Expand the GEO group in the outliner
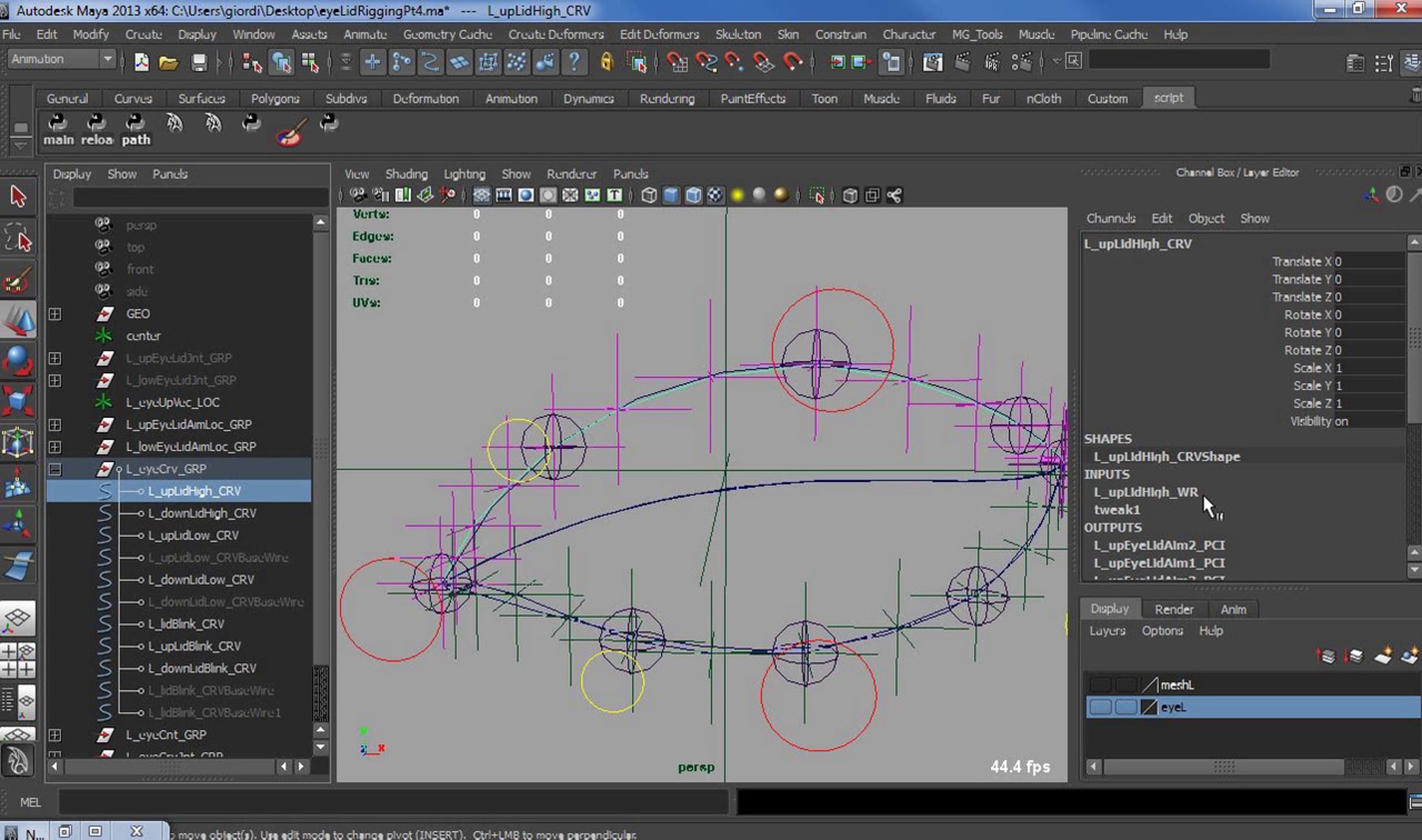 click(x=55, y=314)
